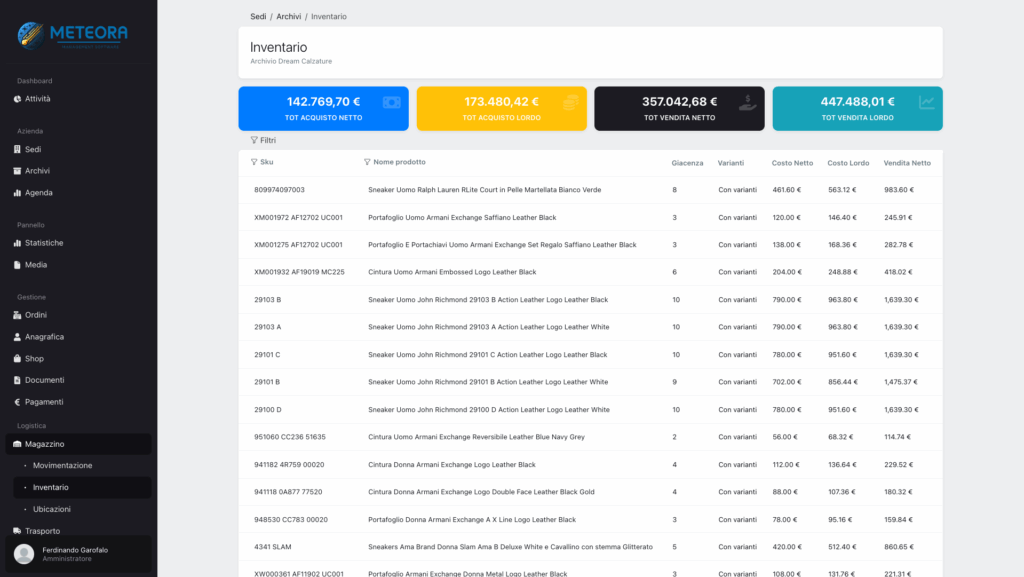Click the blue Tot Acquisto Netto card

pos(323,108)
